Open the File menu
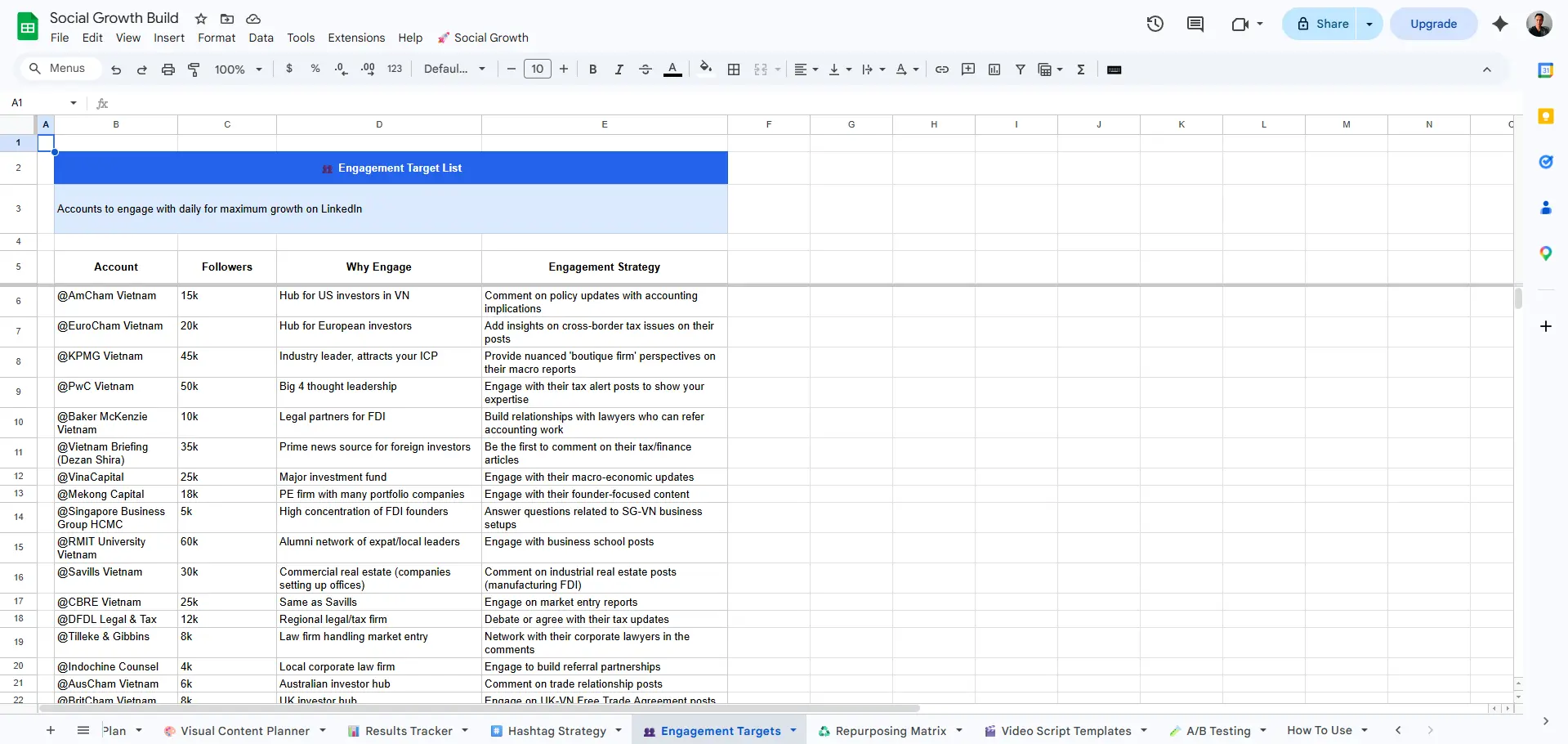1568x744 pixels. tap(60, 38)
